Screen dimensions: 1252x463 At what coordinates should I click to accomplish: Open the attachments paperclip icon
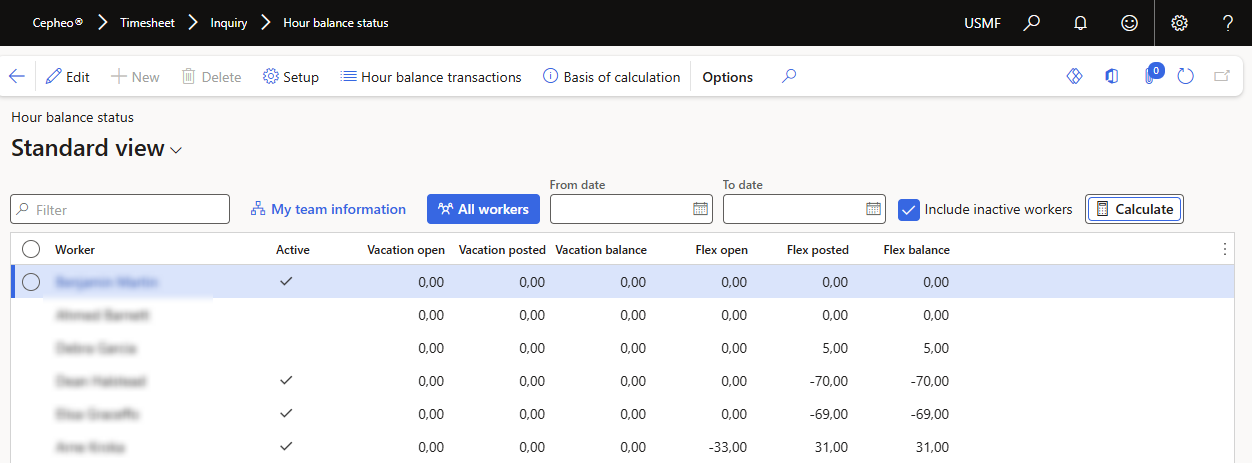[x=1151, y=76]
